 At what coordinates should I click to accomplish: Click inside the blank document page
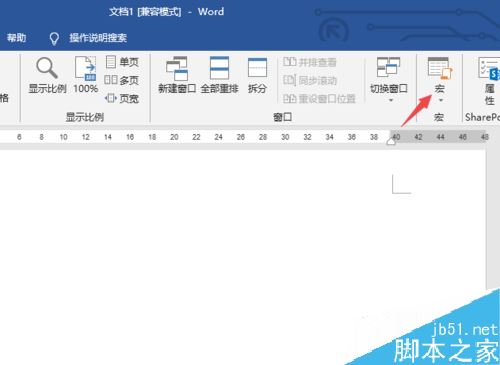(x=242, y=257)
